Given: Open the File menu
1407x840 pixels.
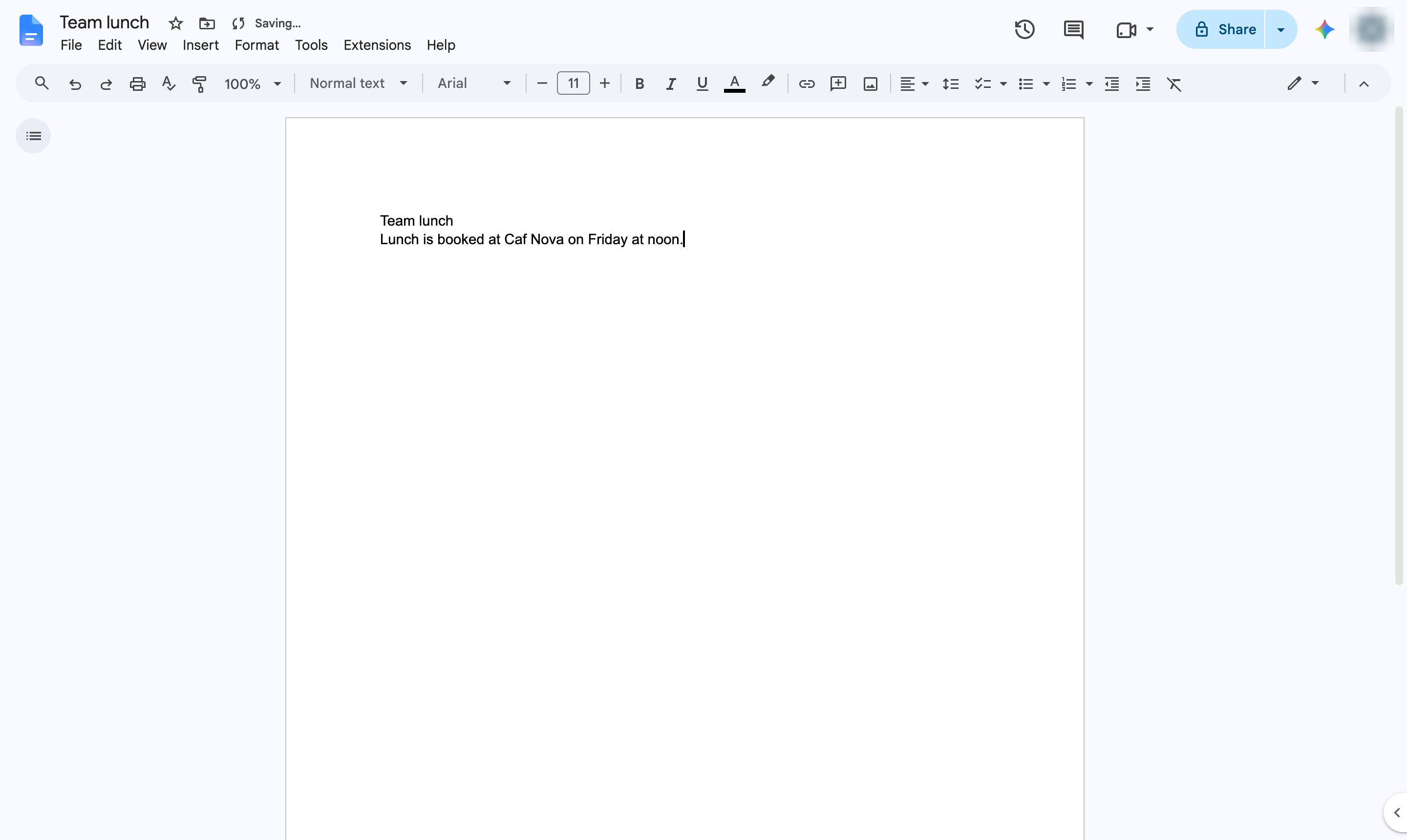Looking at the screenshot, I should click(x=71, y=45).
